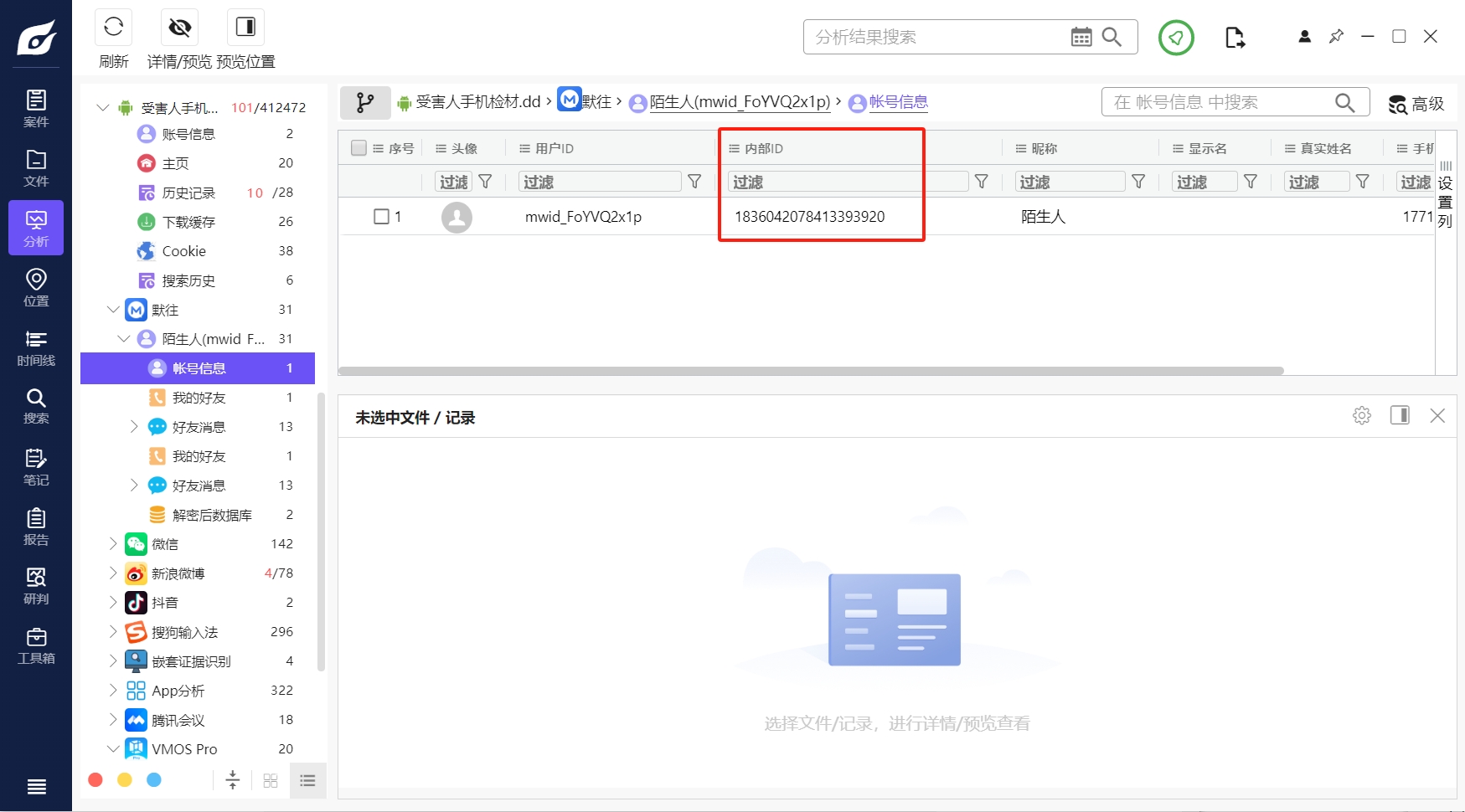Image resolution: width=1465 pixels, height=812 pixels.
Task: Click the 用户ID column header
Action: point(554,148)
